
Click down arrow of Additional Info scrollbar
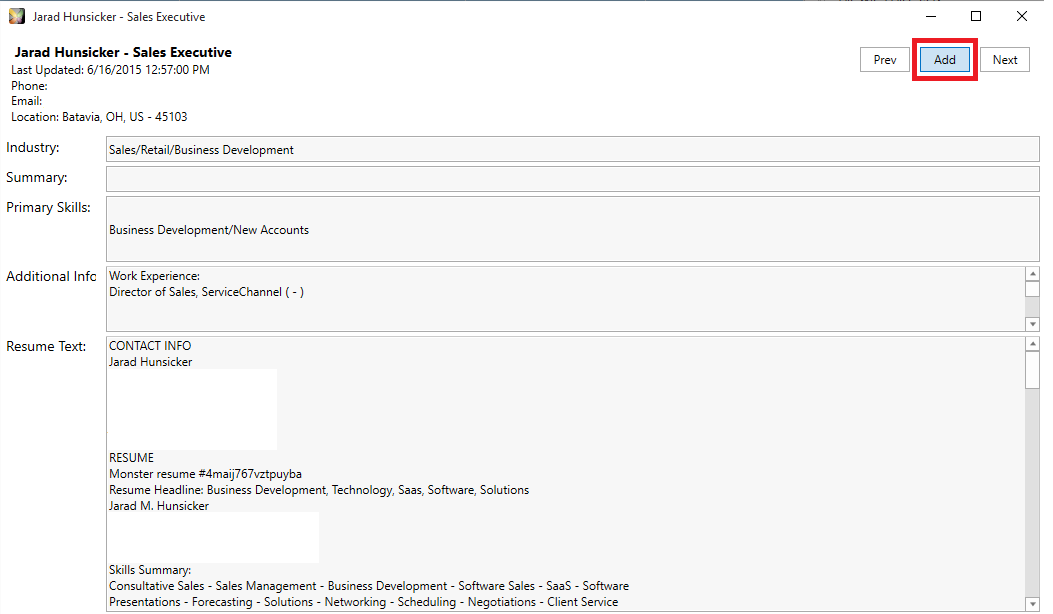click(1032, 324)
